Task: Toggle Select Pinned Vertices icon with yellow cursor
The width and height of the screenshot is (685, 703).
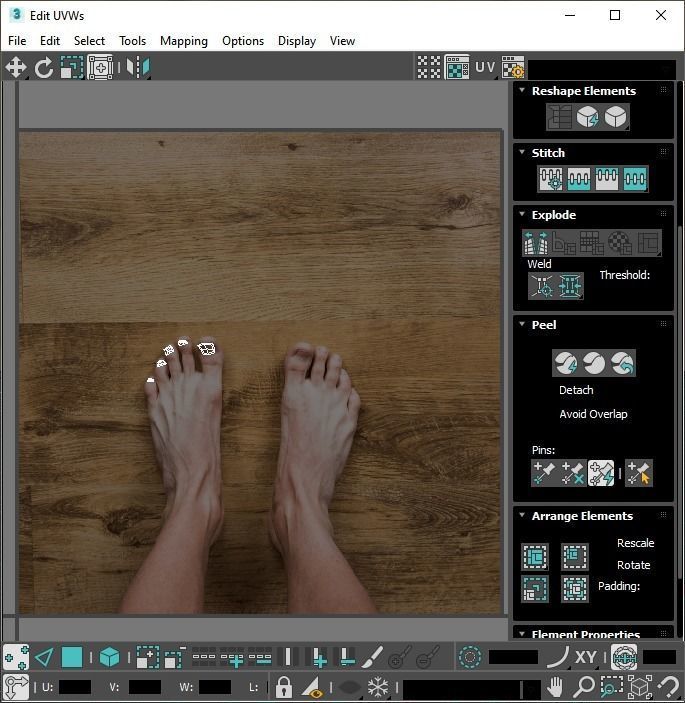Action: [x=639, y=473]
